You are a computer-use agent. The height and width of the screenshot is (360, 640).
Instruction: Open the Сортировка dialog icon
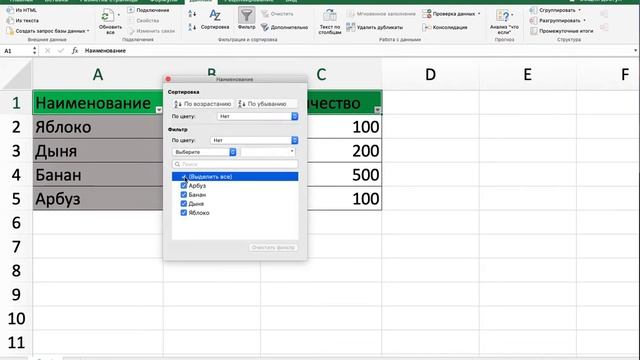tap(215, 16)
